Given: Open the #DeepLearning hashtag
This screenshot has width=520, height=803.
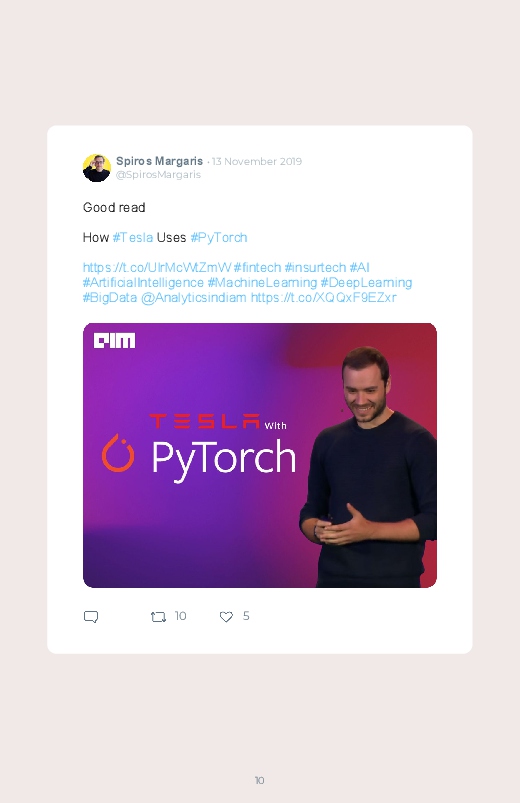Looking at the screenshot, I should [x=366, y=283].
